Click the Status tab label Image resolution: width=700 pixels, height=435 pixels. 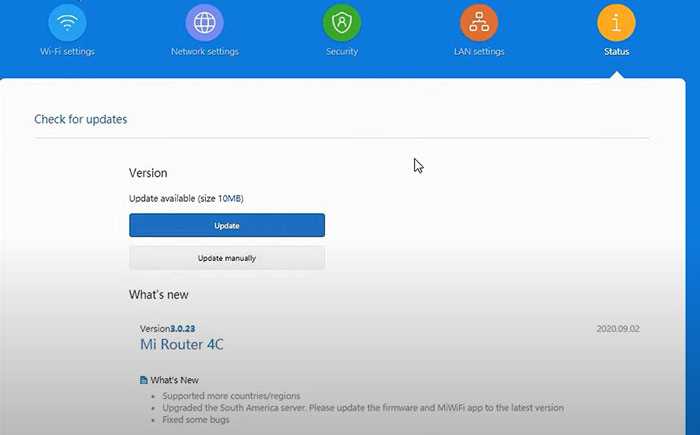tap(617, 51)
